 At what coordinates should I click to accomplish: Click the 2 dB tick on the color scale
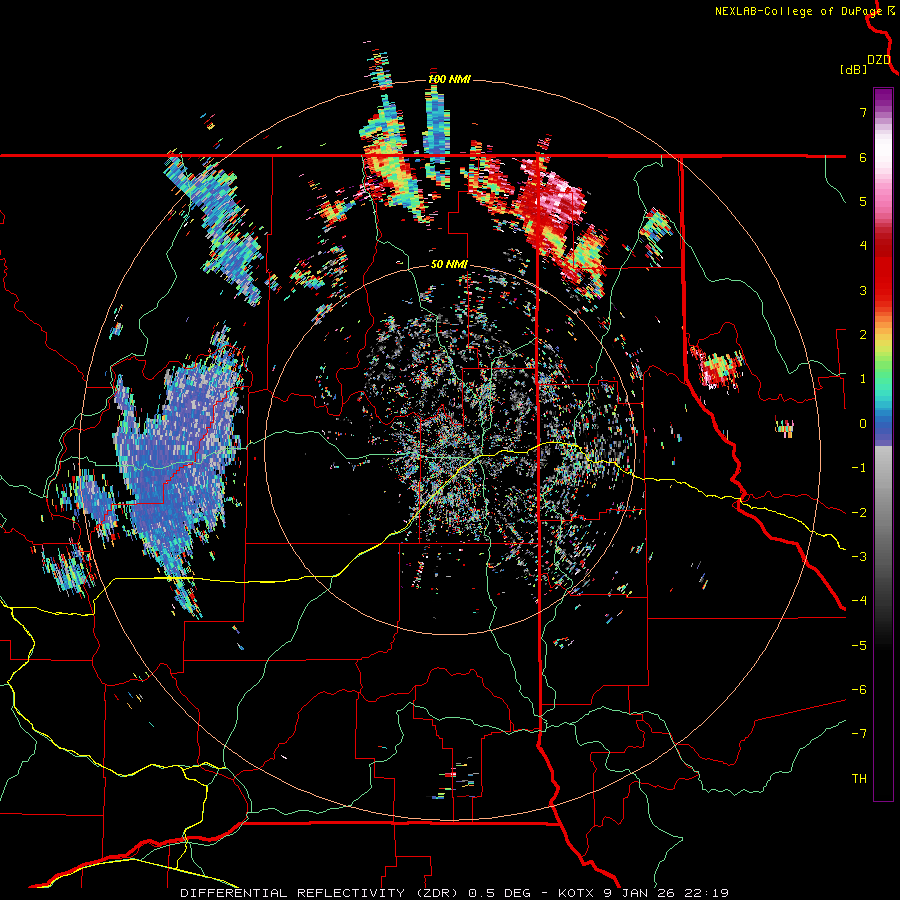coord(863,335)
